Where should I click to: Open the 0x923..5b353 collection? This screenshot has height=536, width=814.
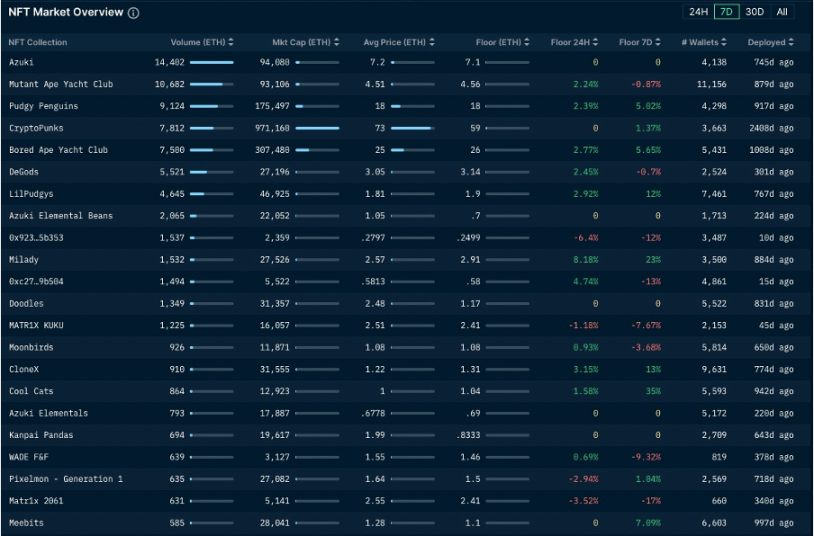click(x=36, y=238)
